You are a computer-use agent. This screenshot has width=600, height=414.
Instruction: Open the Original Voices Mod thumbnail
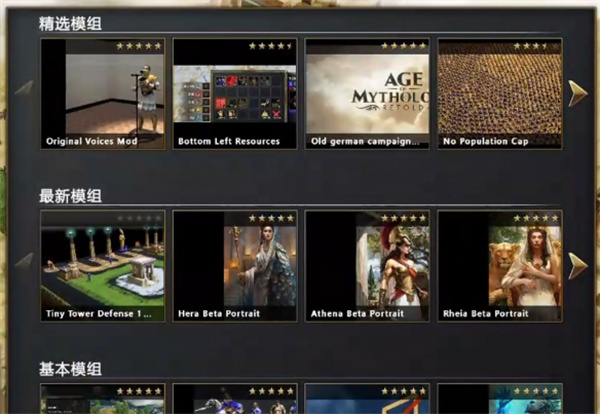[x=103, y=93]
